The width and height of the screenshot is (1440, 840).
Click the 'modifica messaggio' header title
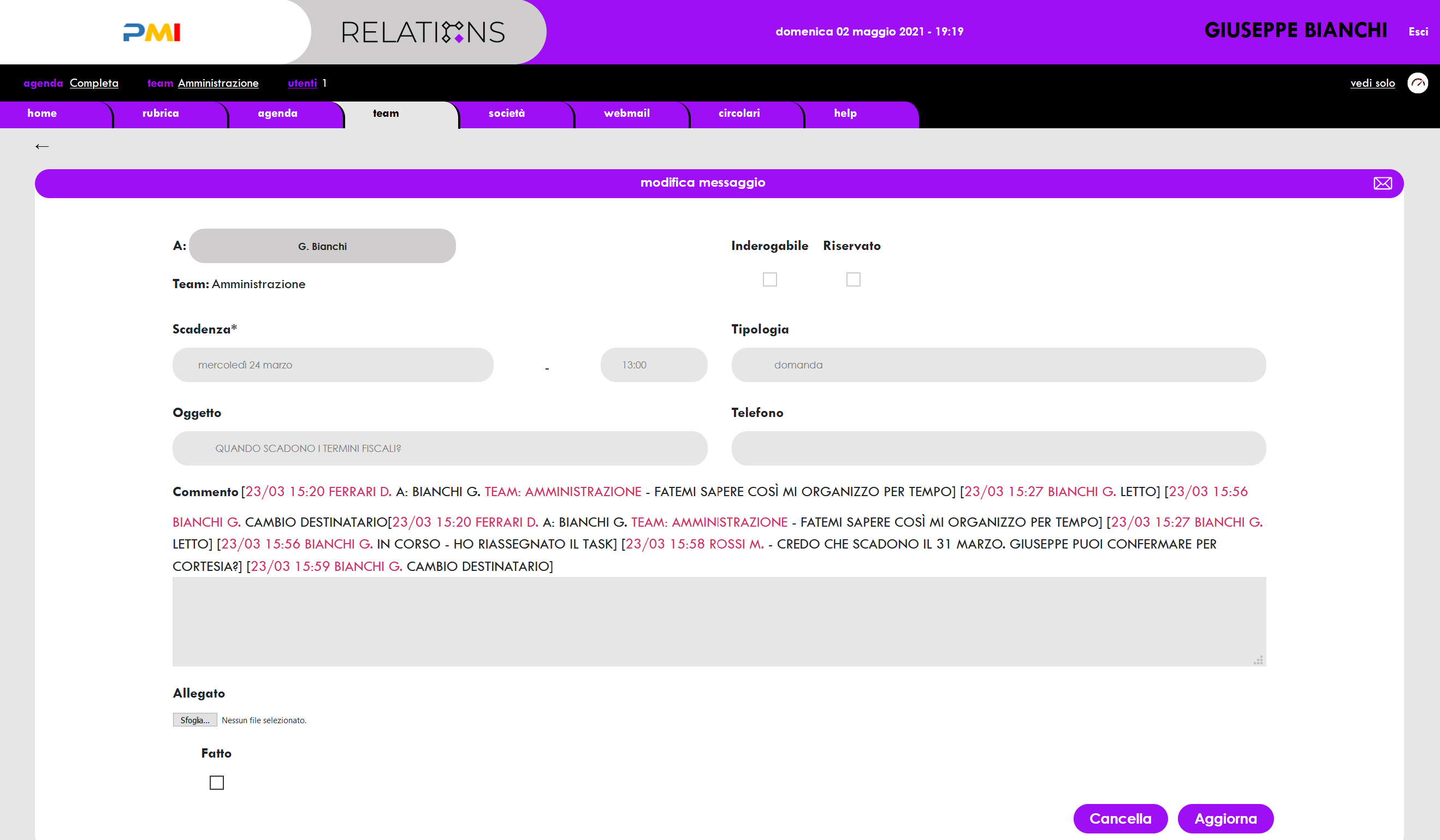tap(702, 183)
